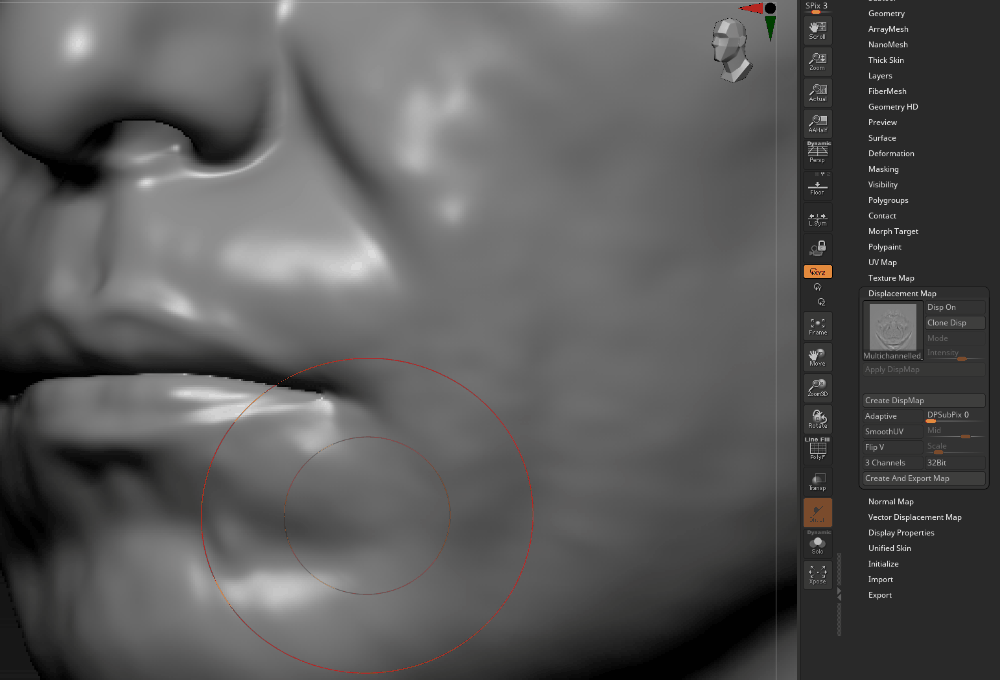Click the AAHalf view icon
The image size is (1000, 680).
click(817, 124)
